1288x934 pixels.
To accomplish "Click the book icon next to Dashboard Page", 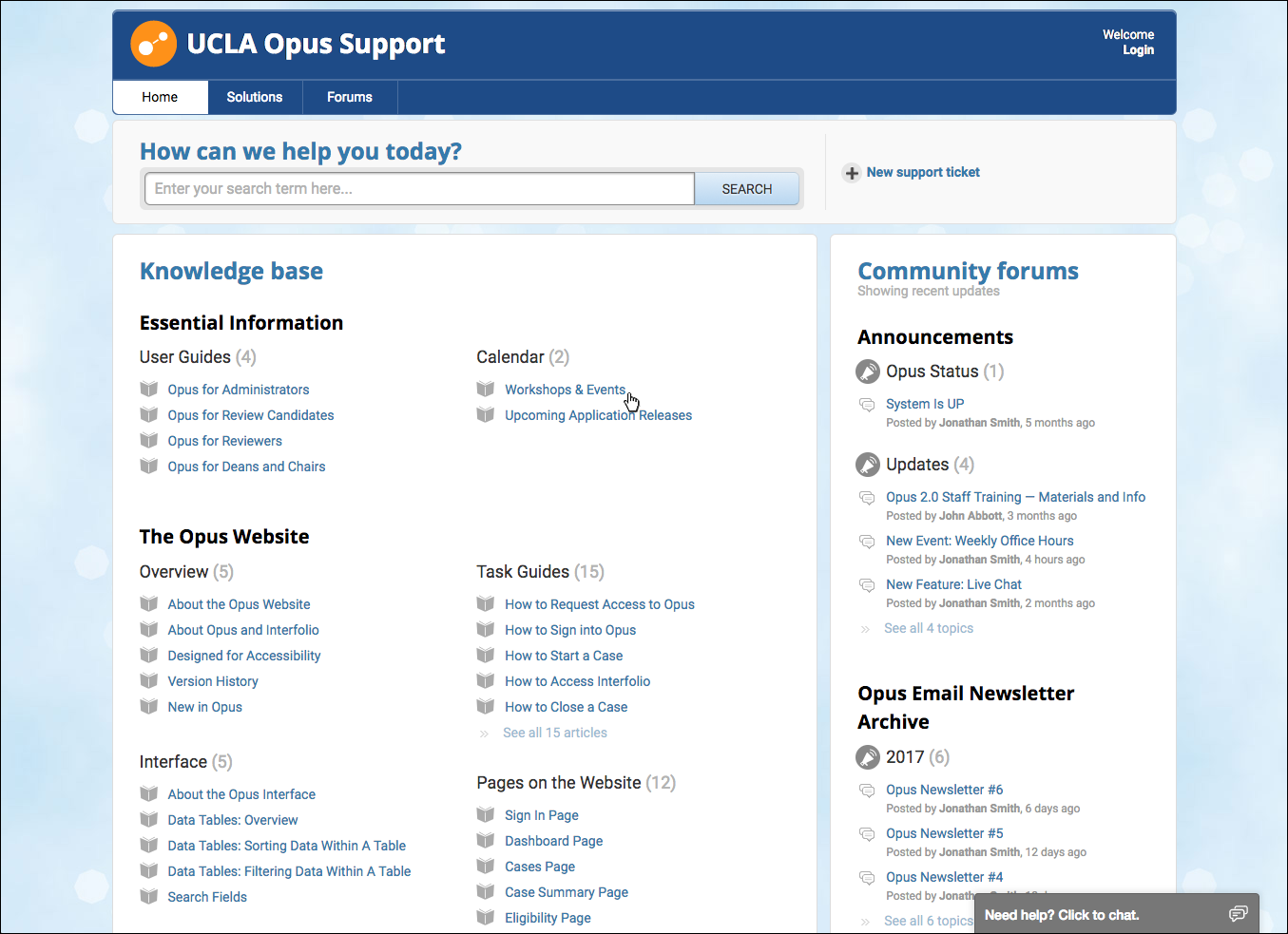I will point(486,840).
